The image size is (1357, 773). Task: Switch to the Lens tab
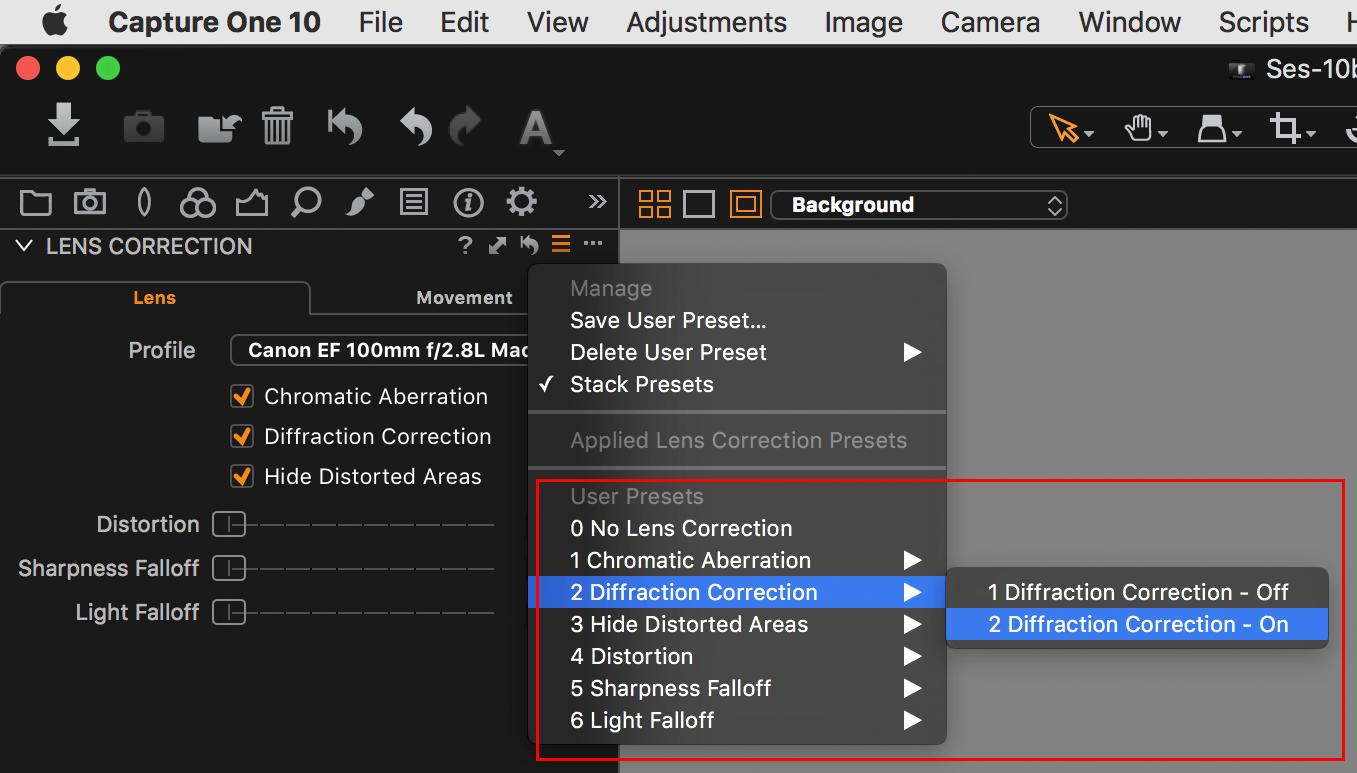coord(154,298)
